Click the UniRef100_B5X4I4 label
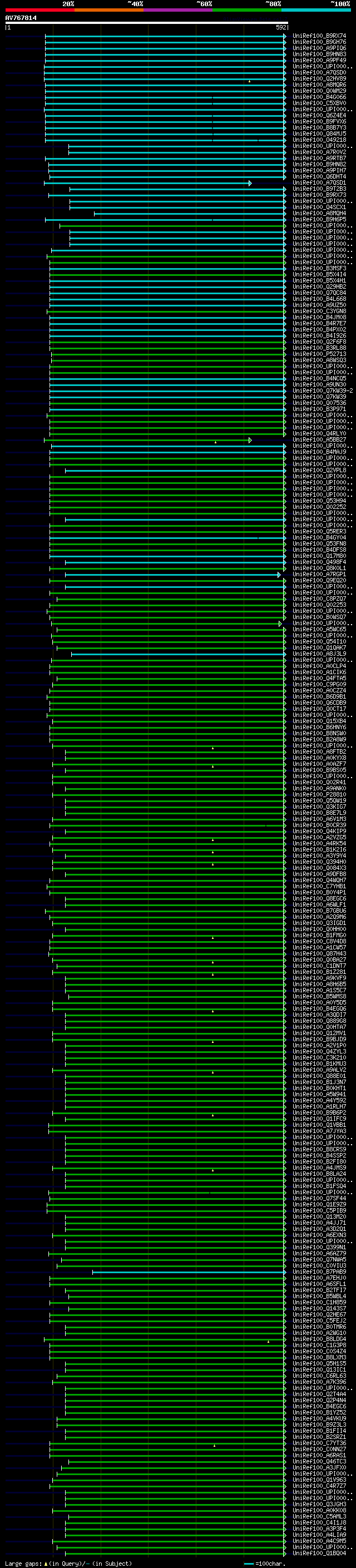 319,275
